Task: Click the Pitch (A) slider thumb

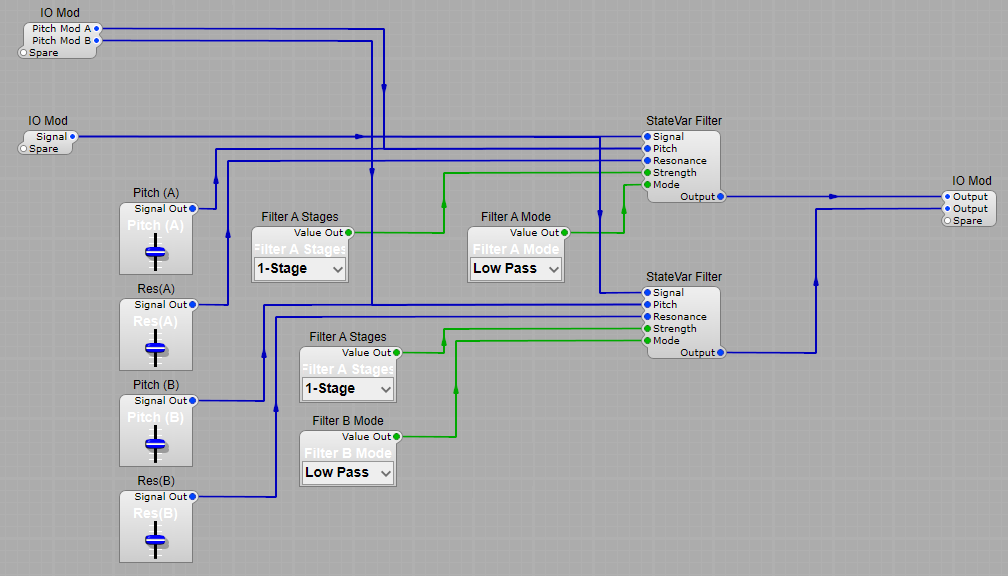Action: click(156, 253)
